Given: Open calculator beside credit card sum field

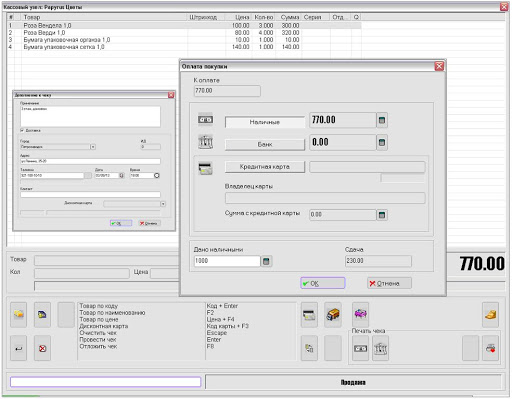Looking at the screenshot, I should click(x=382, y=215).
